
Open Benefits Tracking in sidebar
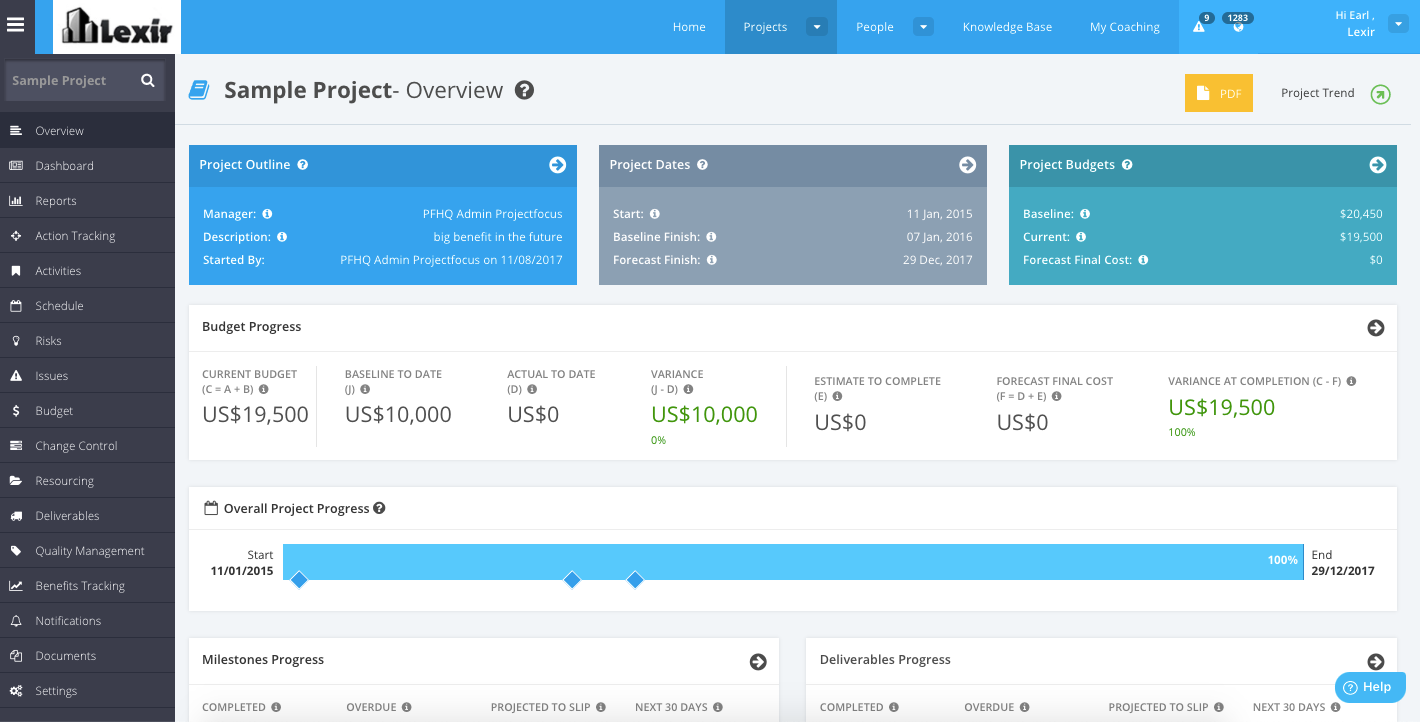click(x=87, y=586)
